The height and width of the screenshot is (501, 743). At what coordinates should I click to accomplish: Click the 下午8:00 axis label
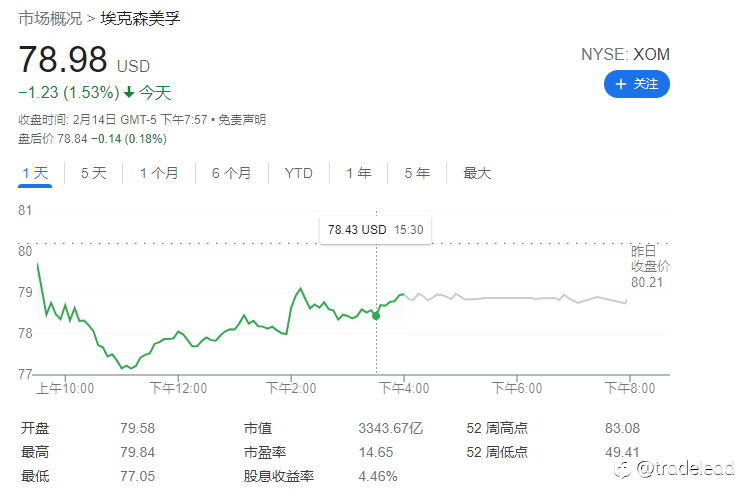pos(630,388)
